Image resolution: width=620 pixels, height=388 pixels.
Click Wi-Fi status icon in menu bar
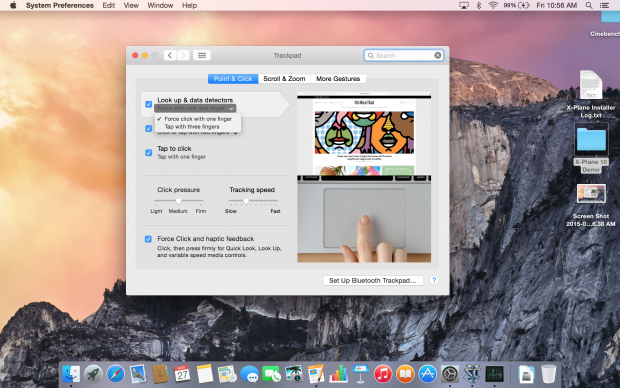pos(493,6)
